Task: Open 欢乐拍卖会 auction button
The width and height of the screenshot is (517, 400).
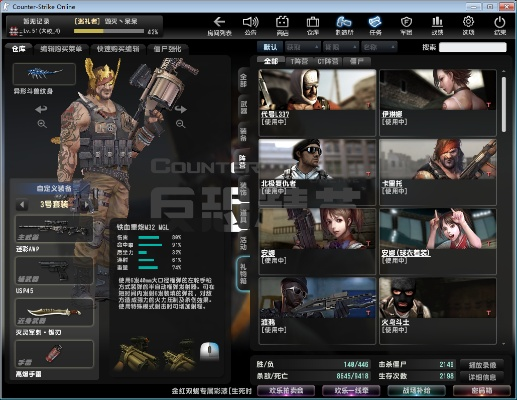Action: coord(286,390)
